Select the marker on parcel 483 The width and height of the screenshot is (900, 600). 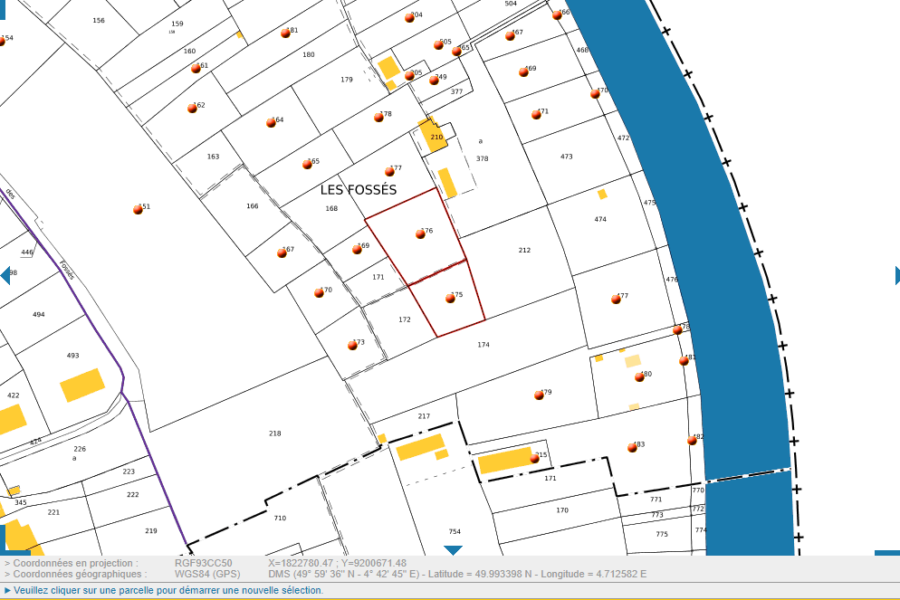click(x=633, y=448)
